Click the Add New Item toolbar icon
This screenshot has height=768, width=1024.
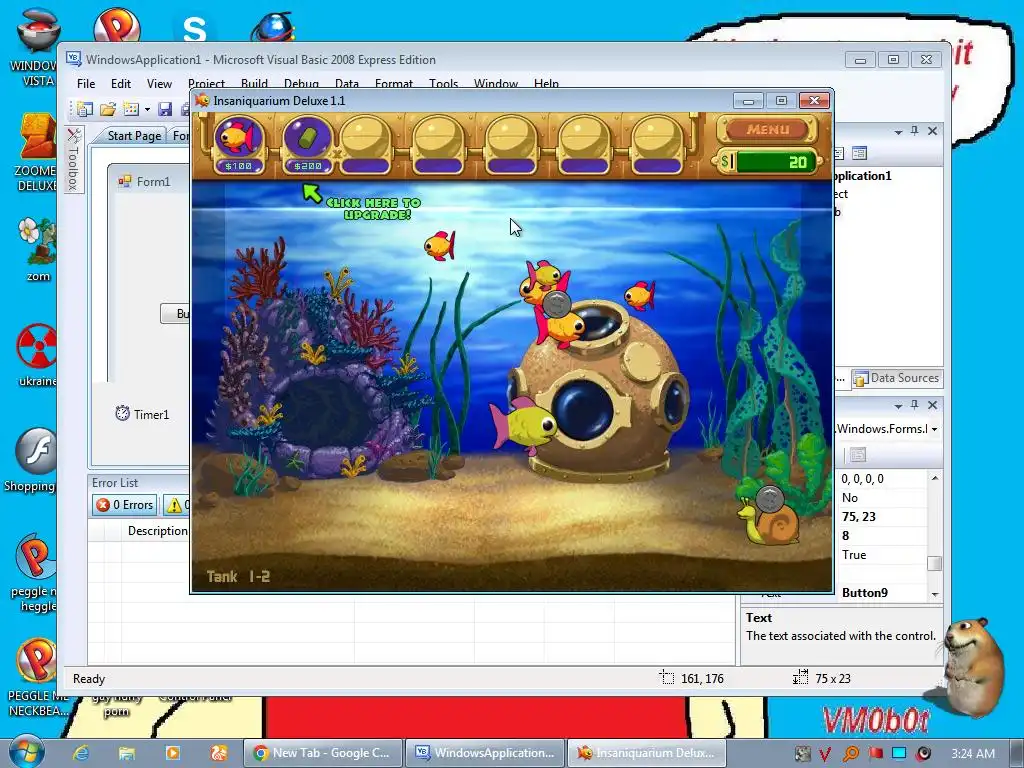click(x=131, y=109)
